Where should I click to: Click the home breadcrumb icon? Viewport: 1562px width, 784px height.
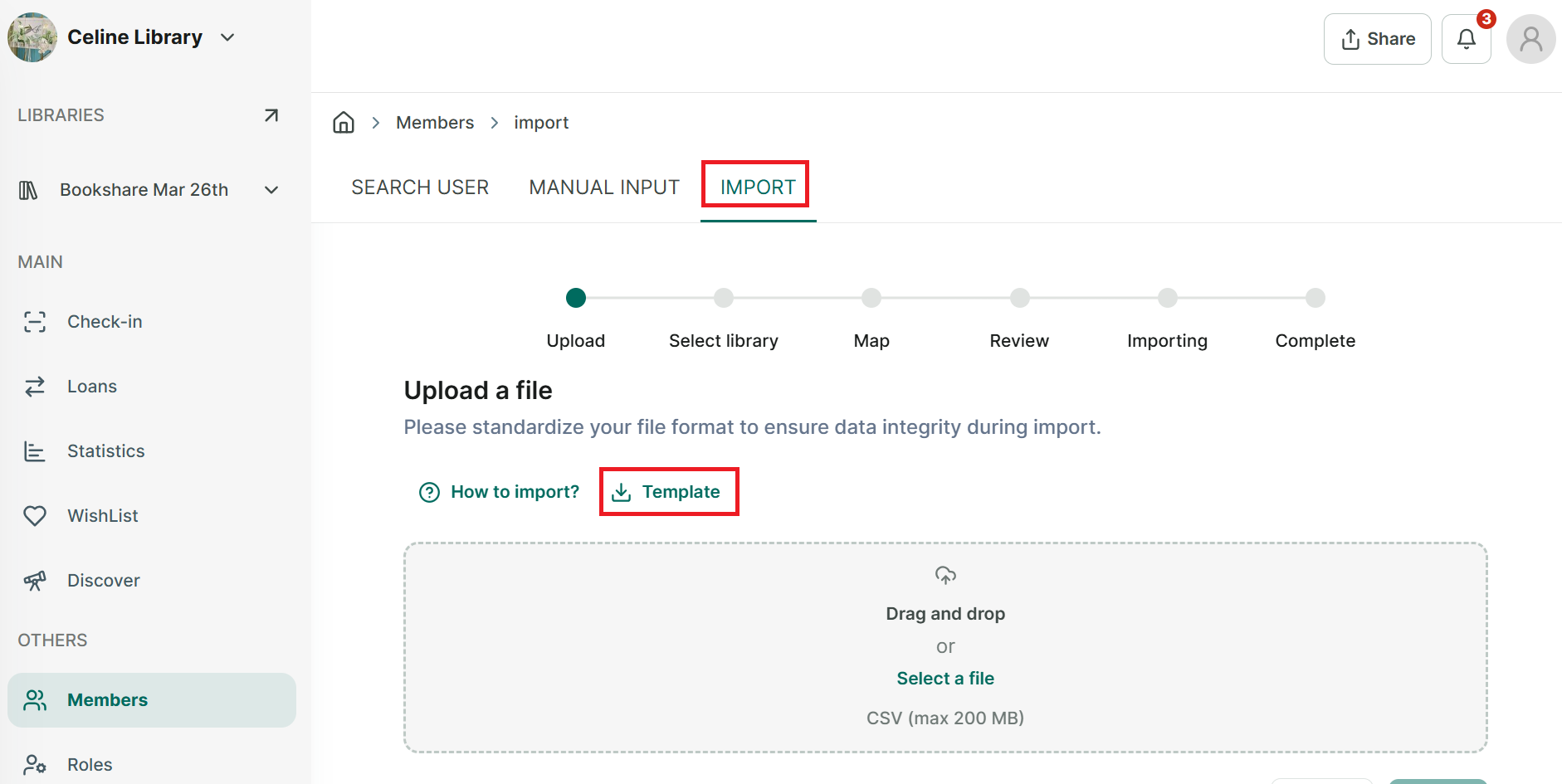[x=344, y=123]
